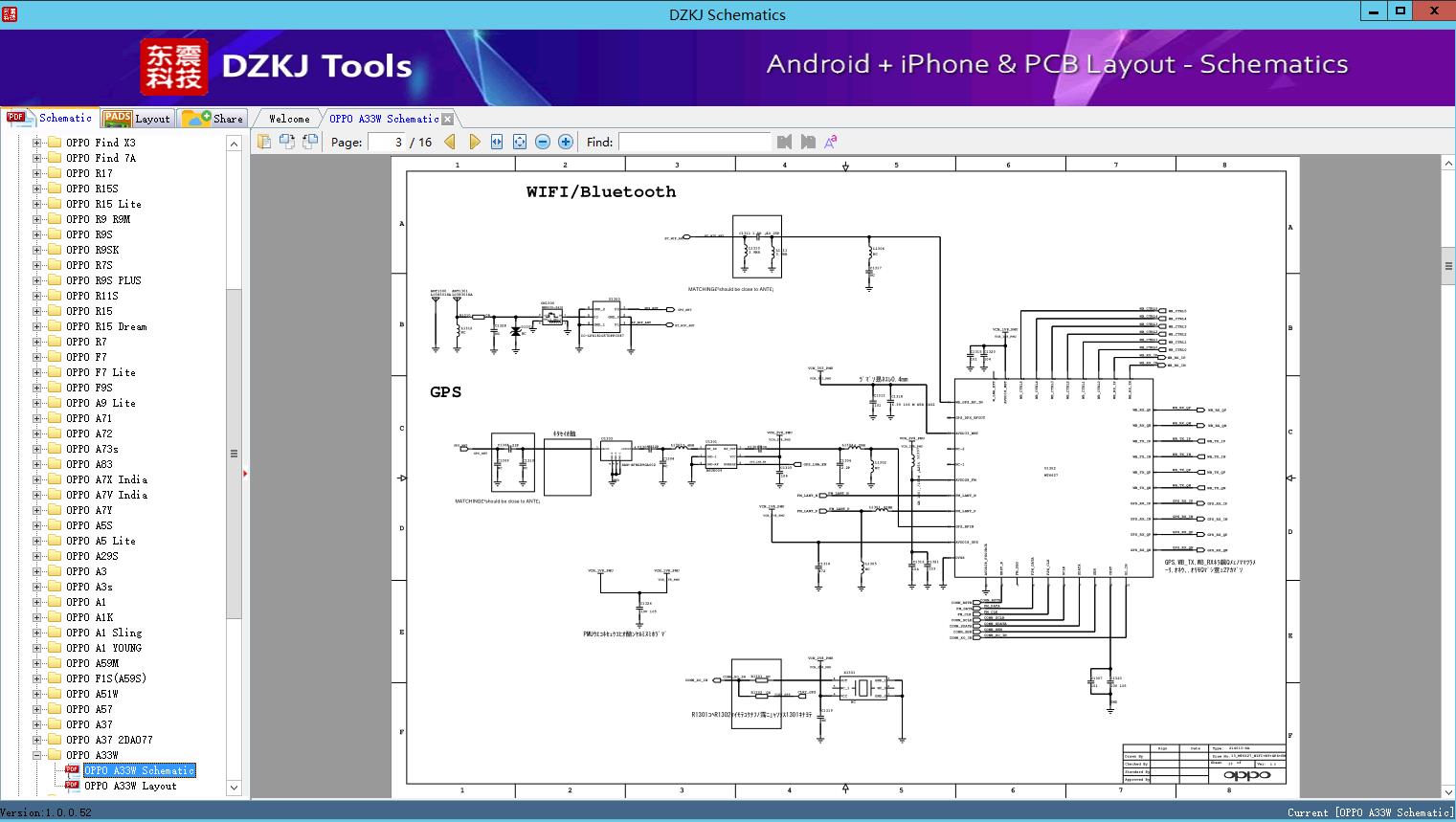This screenshot has width=1456, height=822.
Task: Expand the OPPO A37 2DA077 folder
Action: click(36, 740)
